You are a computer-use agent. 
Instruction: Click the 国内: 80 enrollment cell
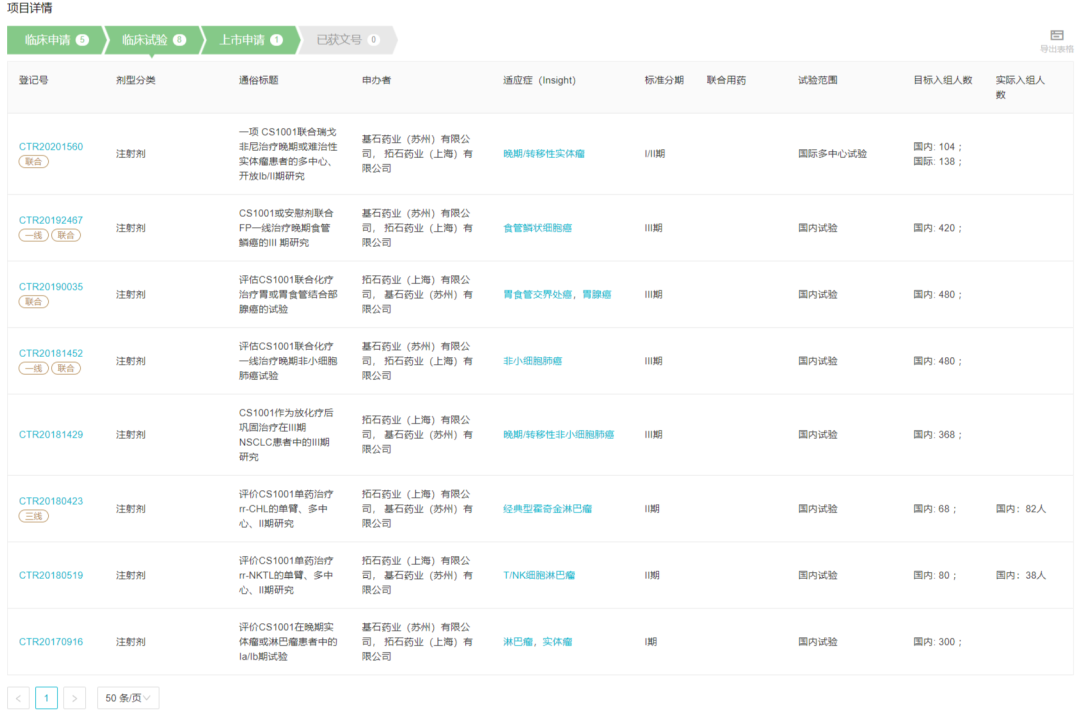(935, 575)
